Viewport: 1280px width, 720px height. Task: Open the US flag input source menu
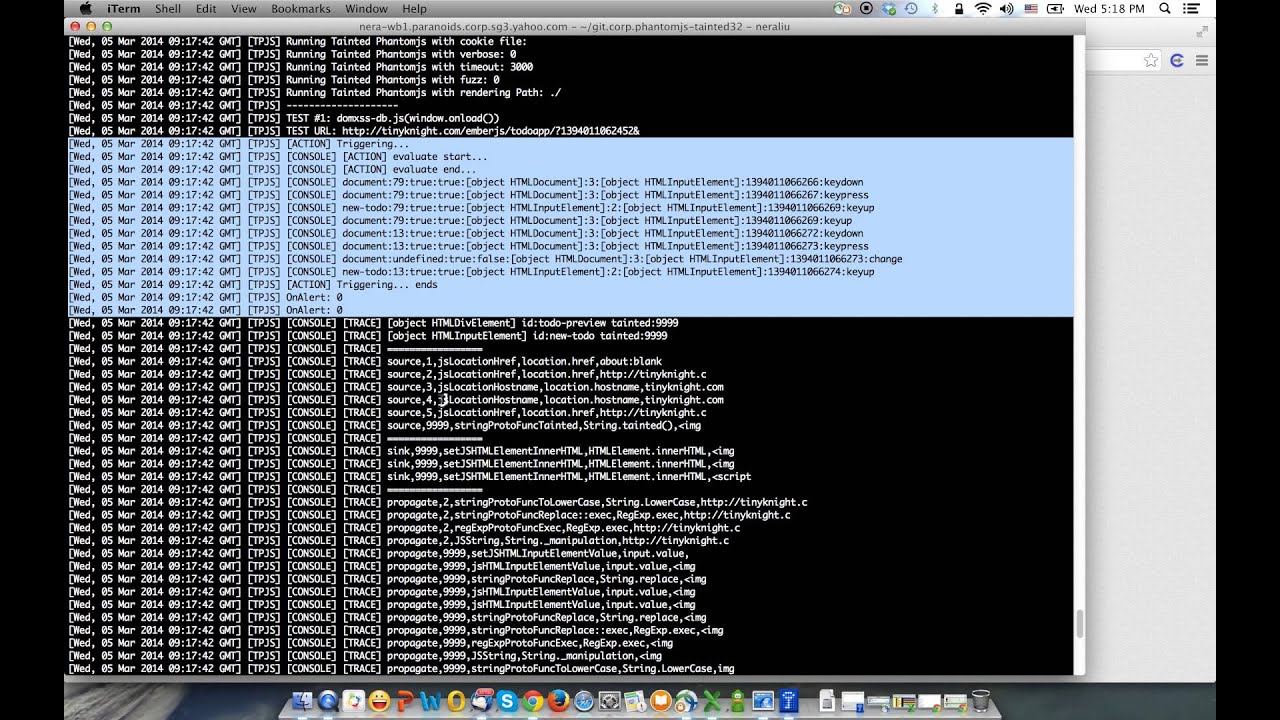point(1031,8)
